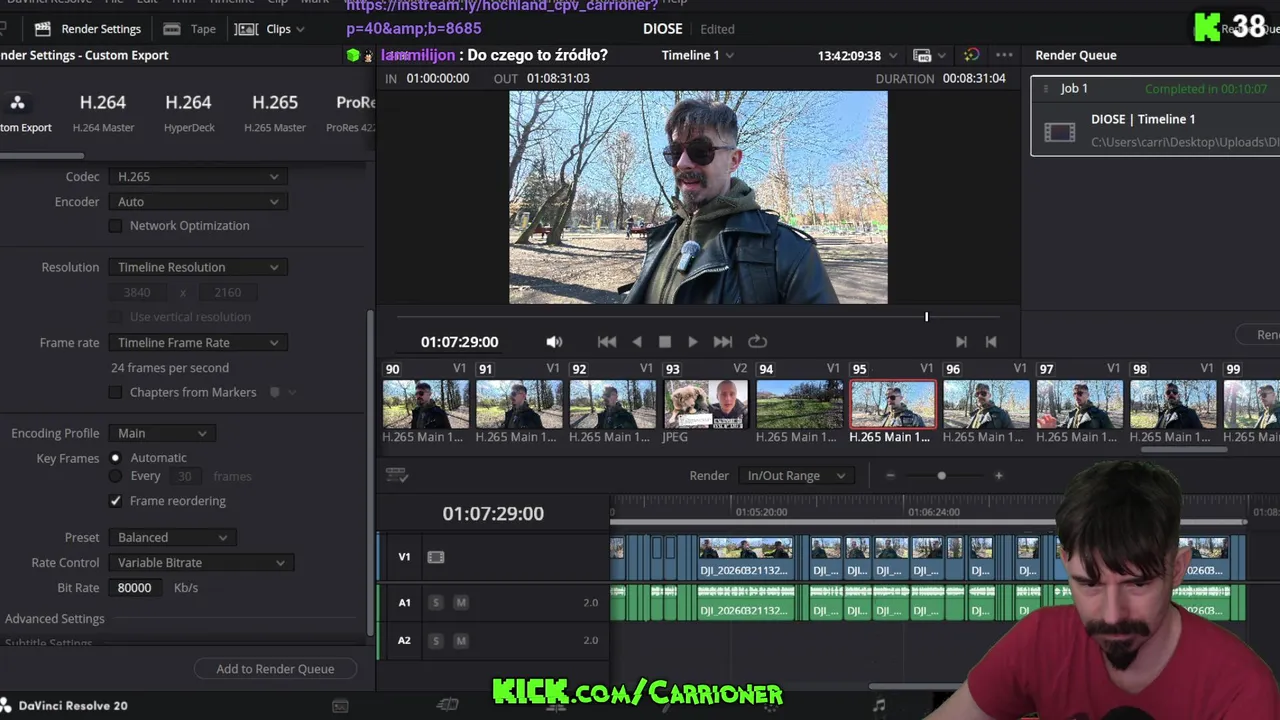Zoom in the timeline with plus
Image resolution: width=1280 pixels, height=720 pixels.
[x=998, y=476]
